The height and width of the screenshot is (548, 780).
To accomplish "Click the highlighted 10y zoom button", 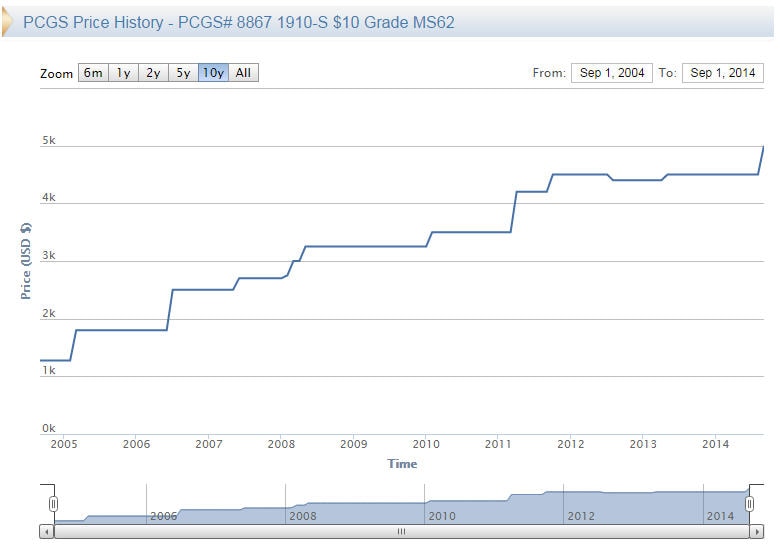I will point(213,73).
